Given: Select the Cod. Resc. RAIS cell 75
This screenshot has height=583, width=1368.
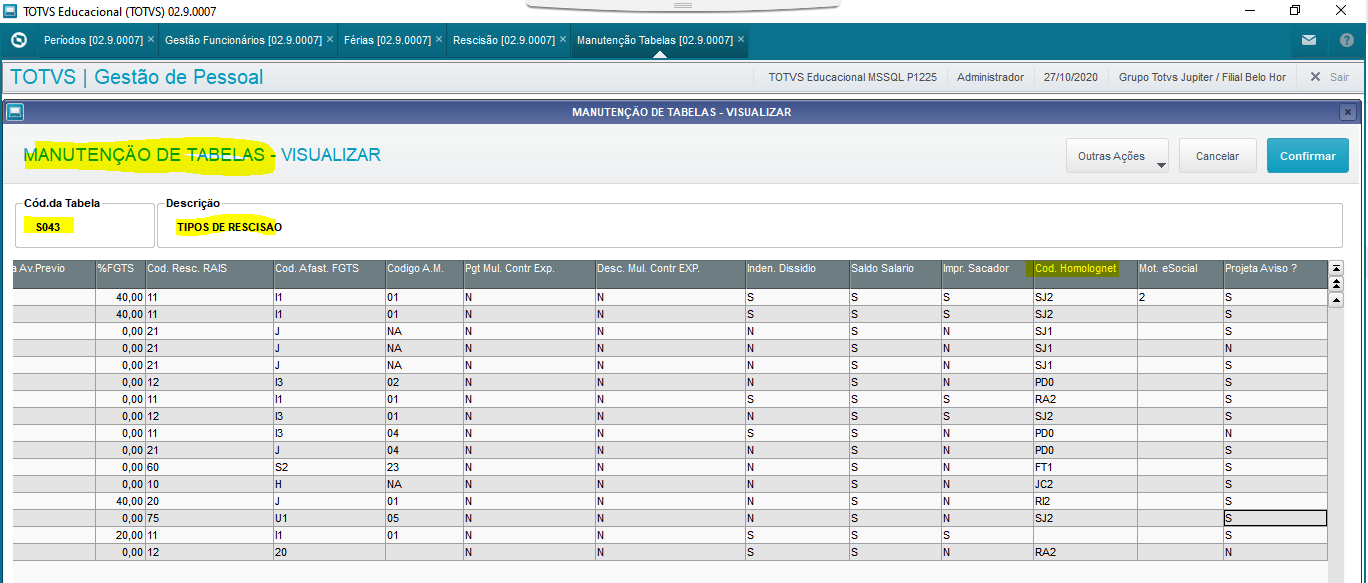Looking at the screenshot, I should click(x=209, y=518).
